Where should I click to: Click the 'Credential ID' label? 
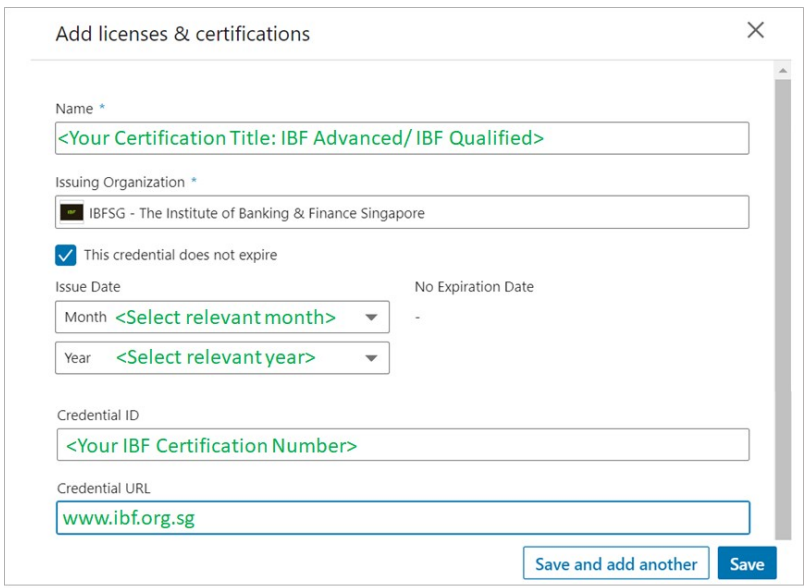coord(98,415)
